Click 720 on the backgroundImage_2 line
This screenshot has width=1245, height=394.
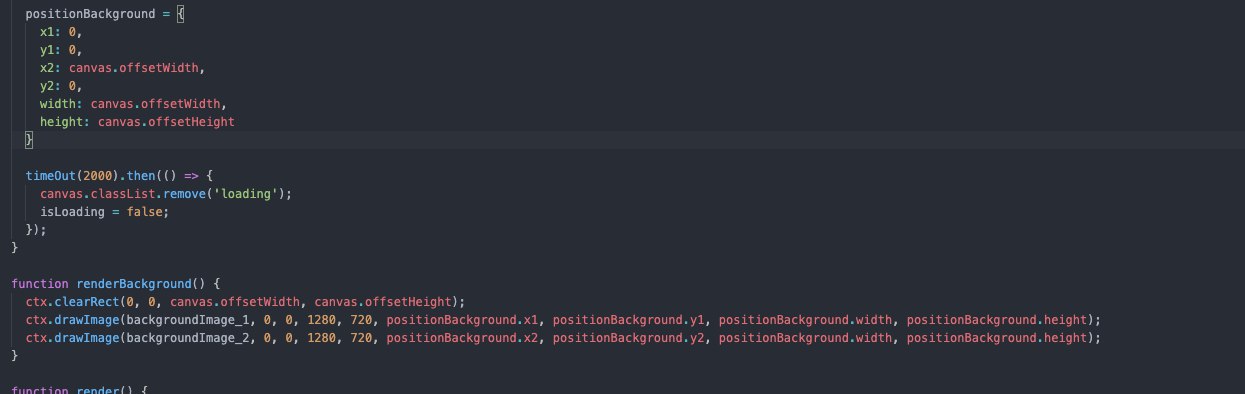tap(361, 337)
